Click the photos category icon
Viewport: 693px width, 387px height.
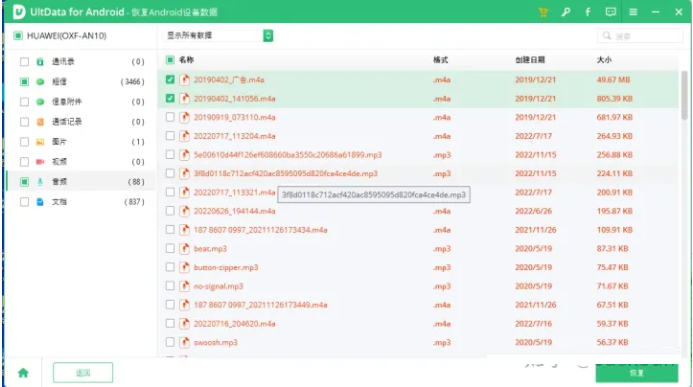coord(40,142)
